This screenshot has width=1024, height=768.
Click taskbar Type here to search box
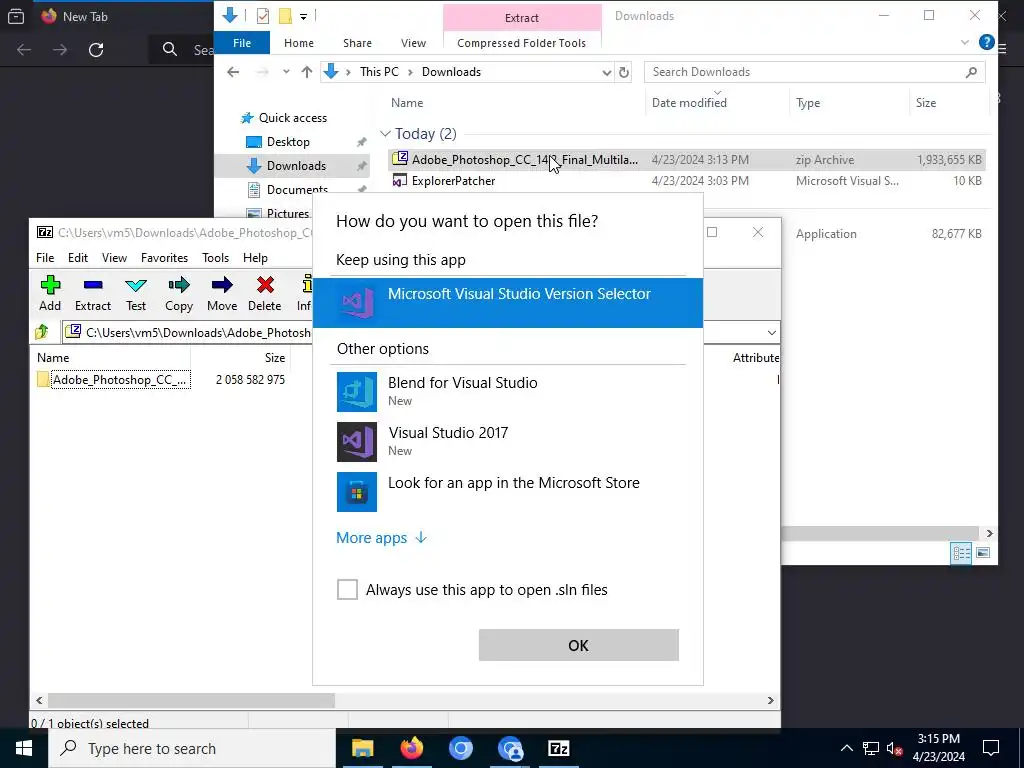tap(191, 748)
